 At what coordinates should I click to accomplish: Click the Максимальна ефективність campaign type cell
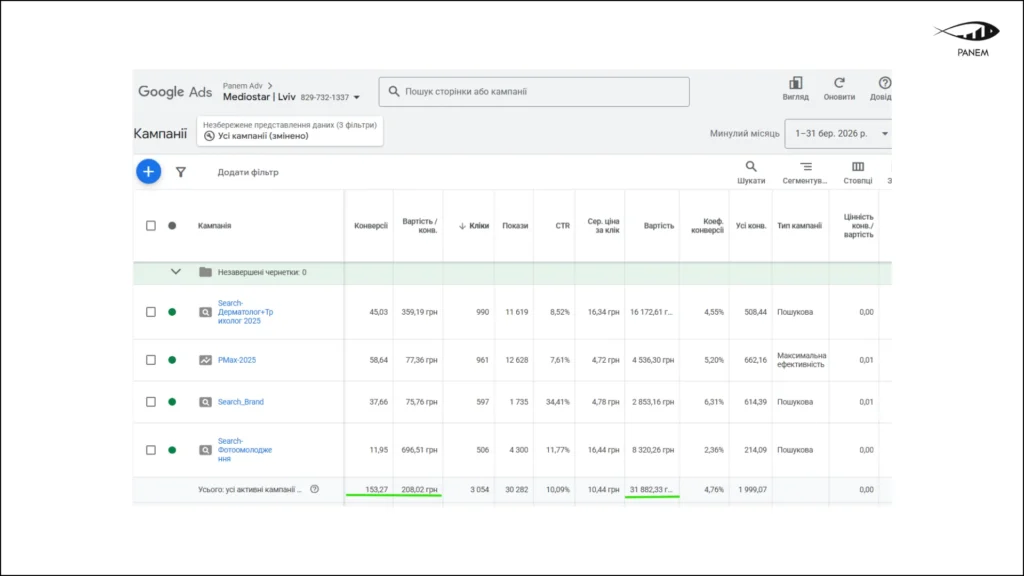801,360
